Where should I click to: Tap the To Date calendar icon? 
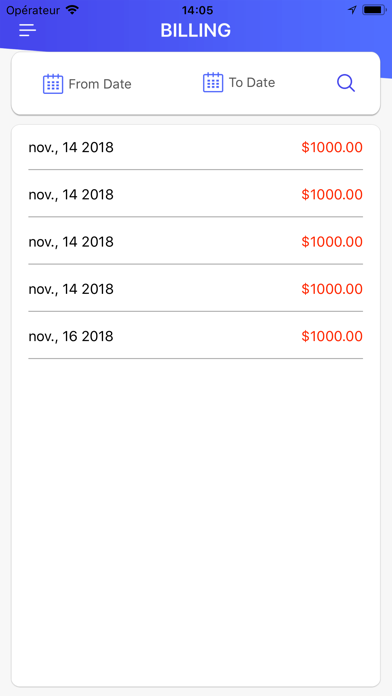point(213,82)
